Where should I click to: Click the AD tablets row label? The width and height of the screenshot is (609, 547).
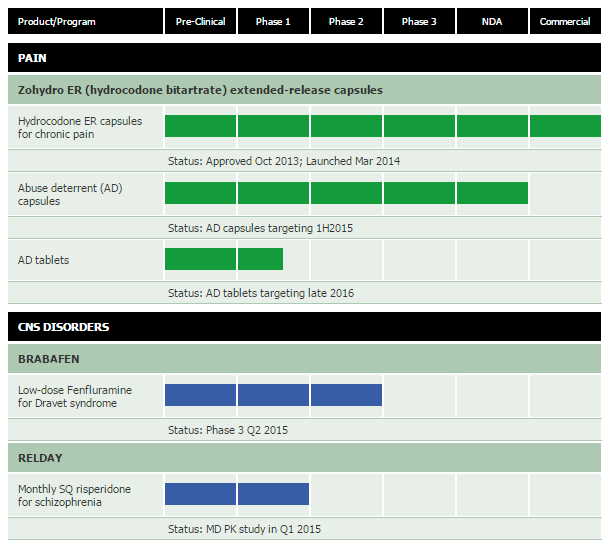[x=44, y=260]
